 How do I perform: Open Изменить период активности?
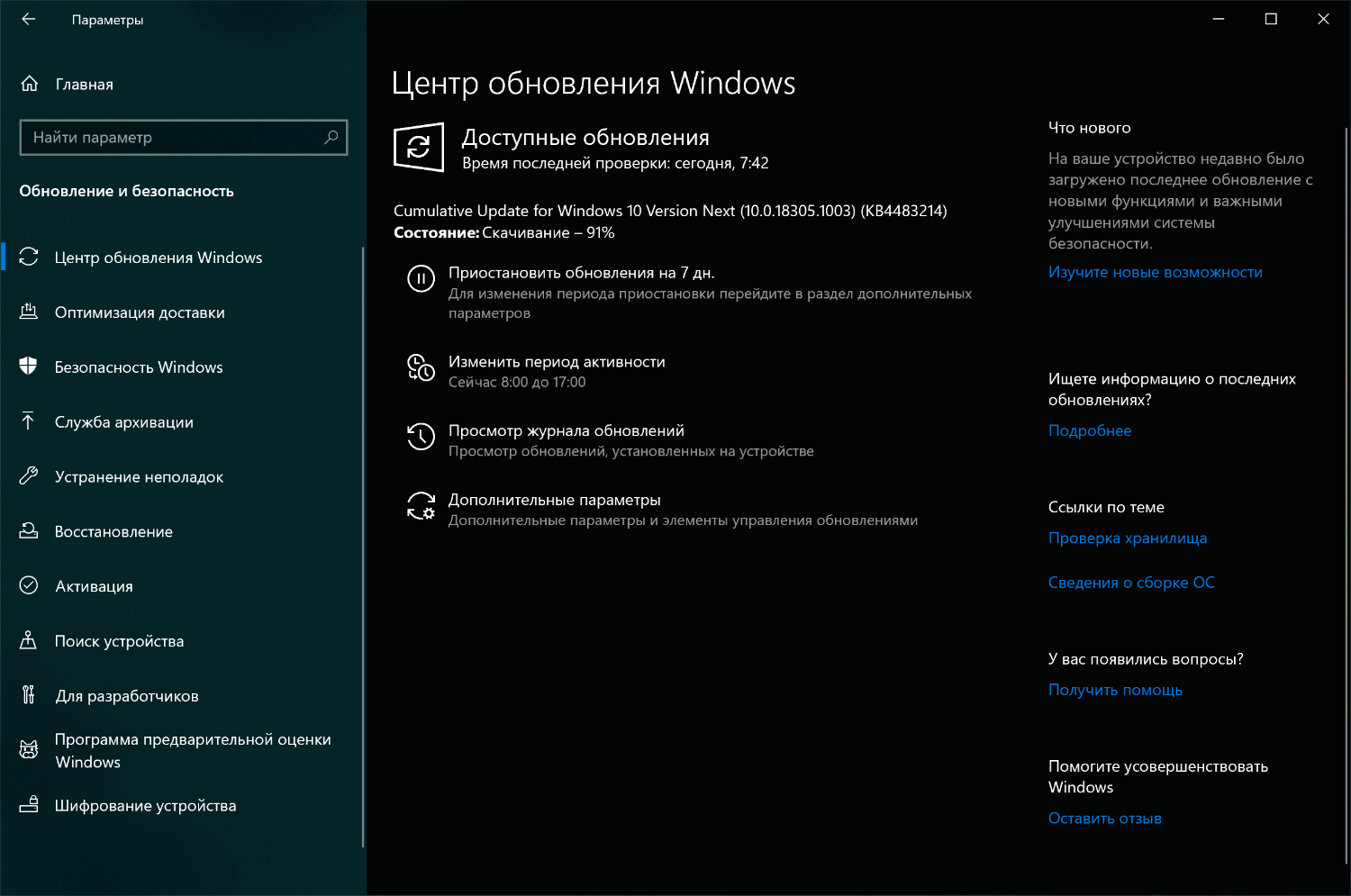click(557, 361)
